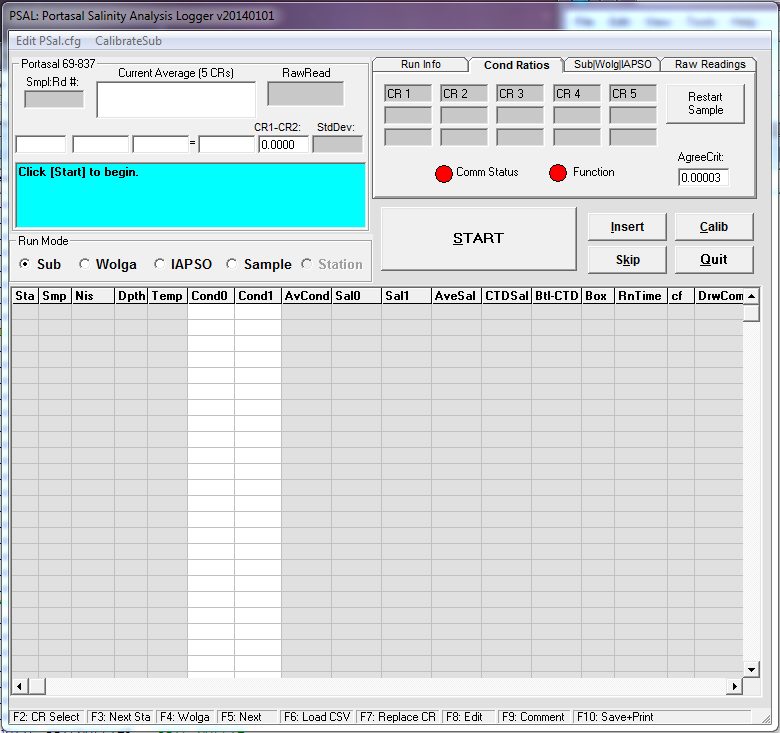Screen dimensions: 780x733
Task: Open the CalibrateSub menu
Action: click(x=128, y=41)
